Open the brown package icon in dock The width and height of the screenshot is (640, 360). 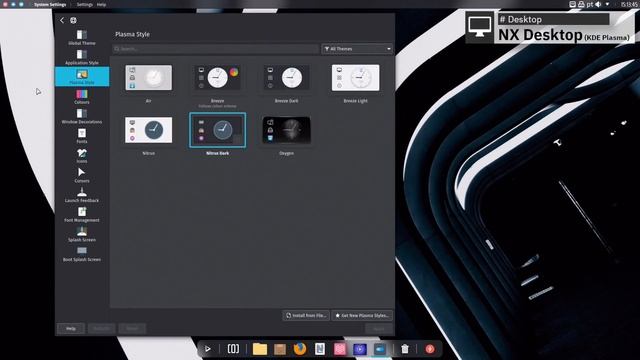(x=280, y=349)
